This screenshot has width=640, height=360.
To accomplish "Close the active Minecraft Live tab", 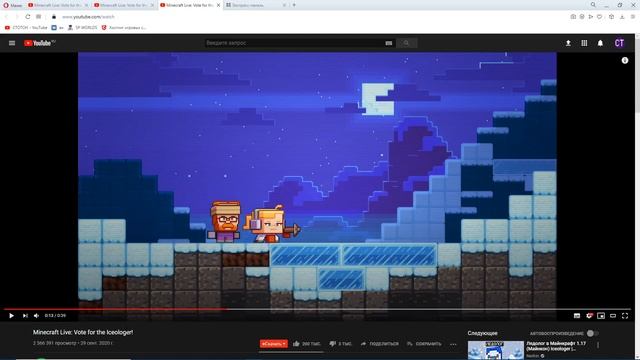I will coord(218,5).
